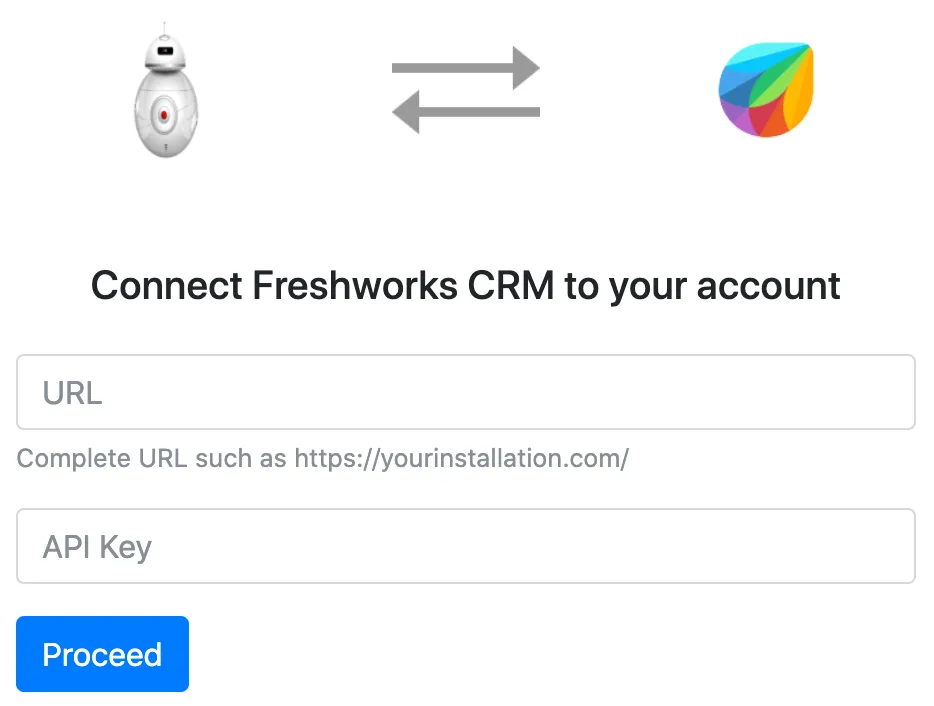The height and width of the screenshot is (706, 934).
Task: Click the "Complete URL such as" helper text
Action: click(x=151, y=458)
